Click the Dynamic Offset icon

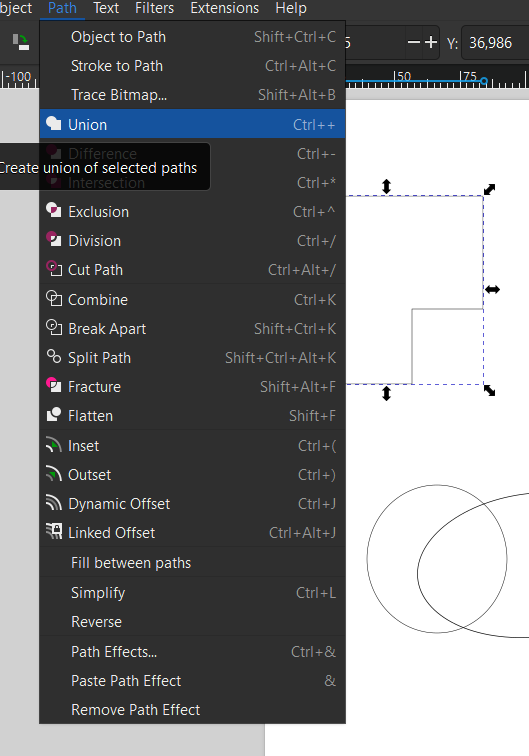tap(54, 503)
